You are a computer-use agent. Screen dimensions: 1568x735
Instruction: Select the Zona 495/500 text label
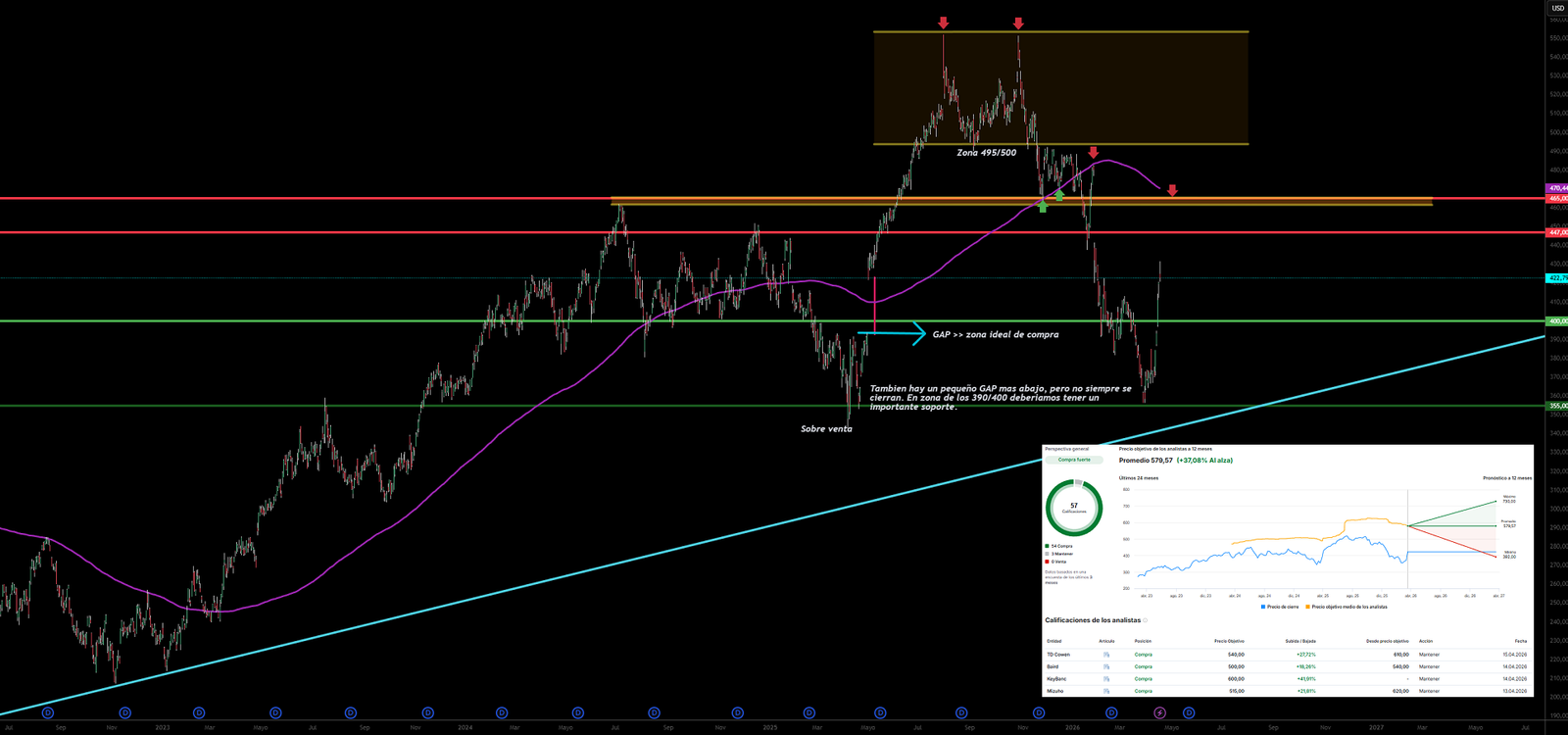(986, 153)
